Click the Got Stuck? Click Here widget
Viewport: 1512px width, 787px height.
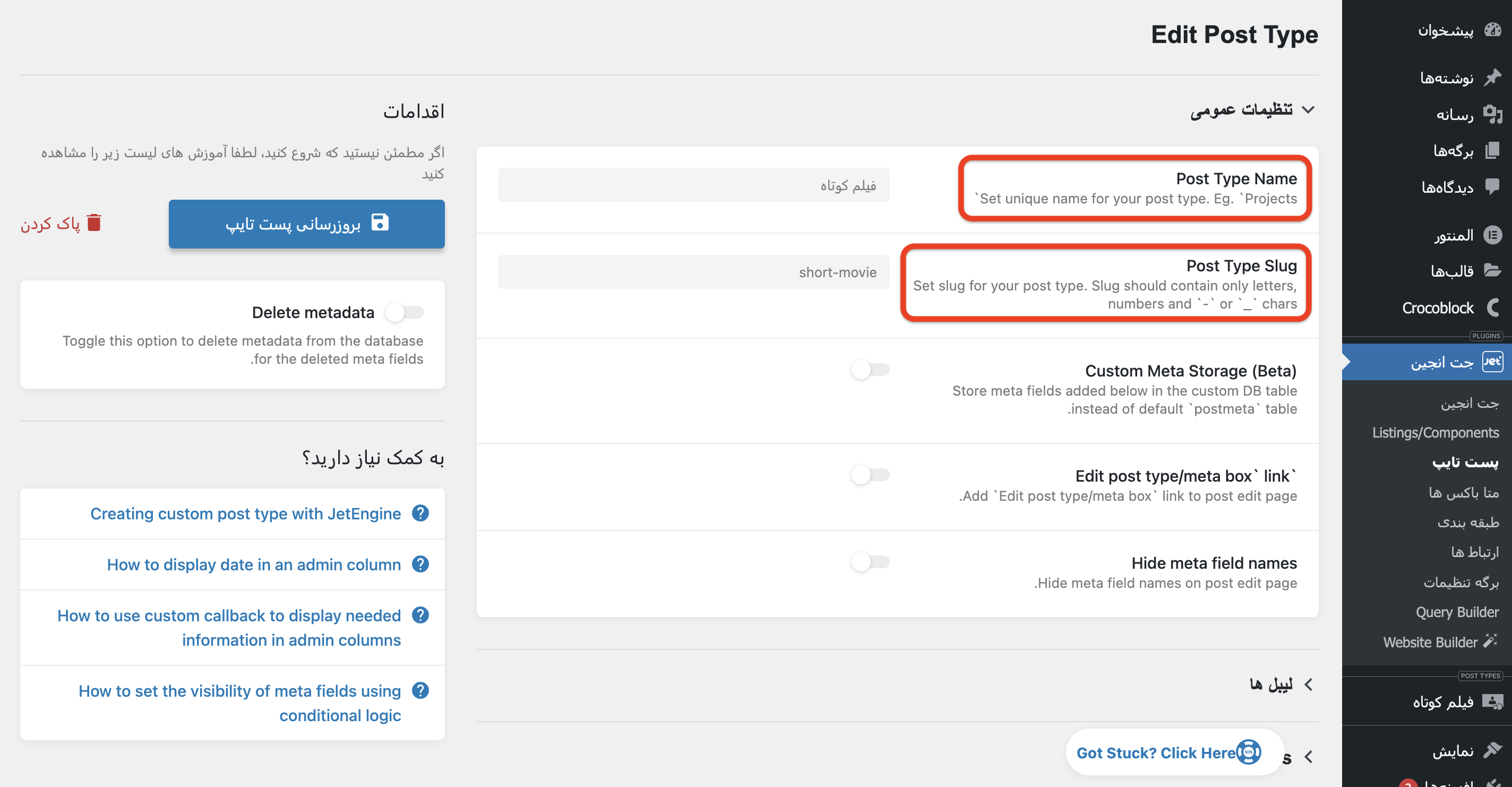point(1167,752)
